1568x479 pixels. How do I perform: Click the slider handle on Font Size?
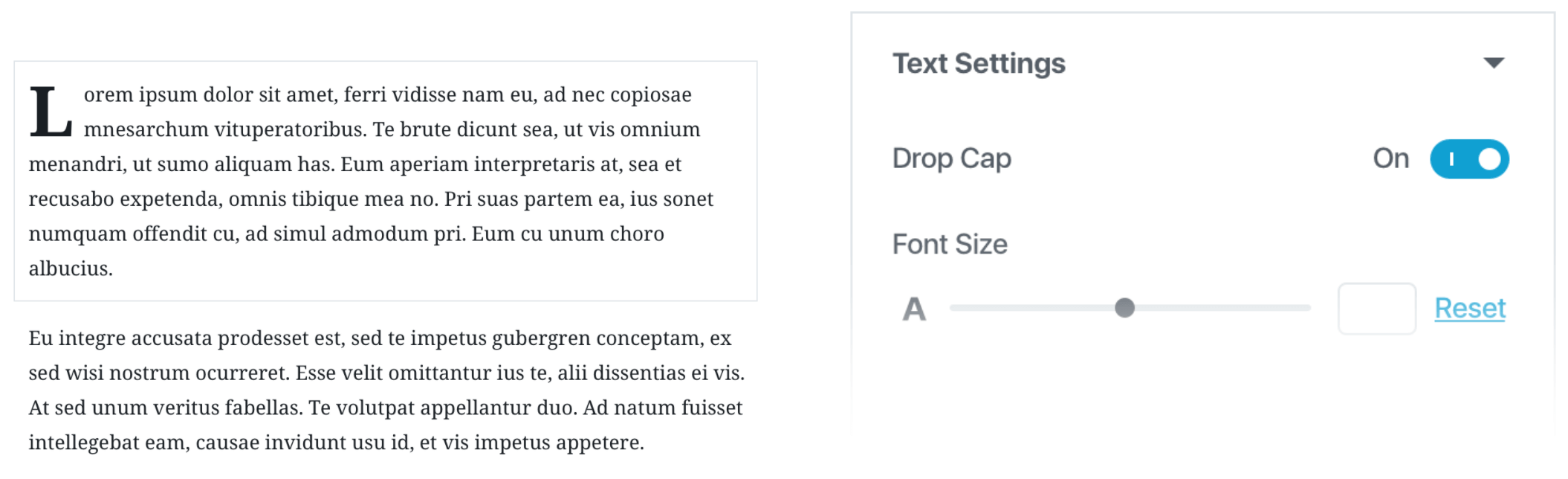[1126, 308]
